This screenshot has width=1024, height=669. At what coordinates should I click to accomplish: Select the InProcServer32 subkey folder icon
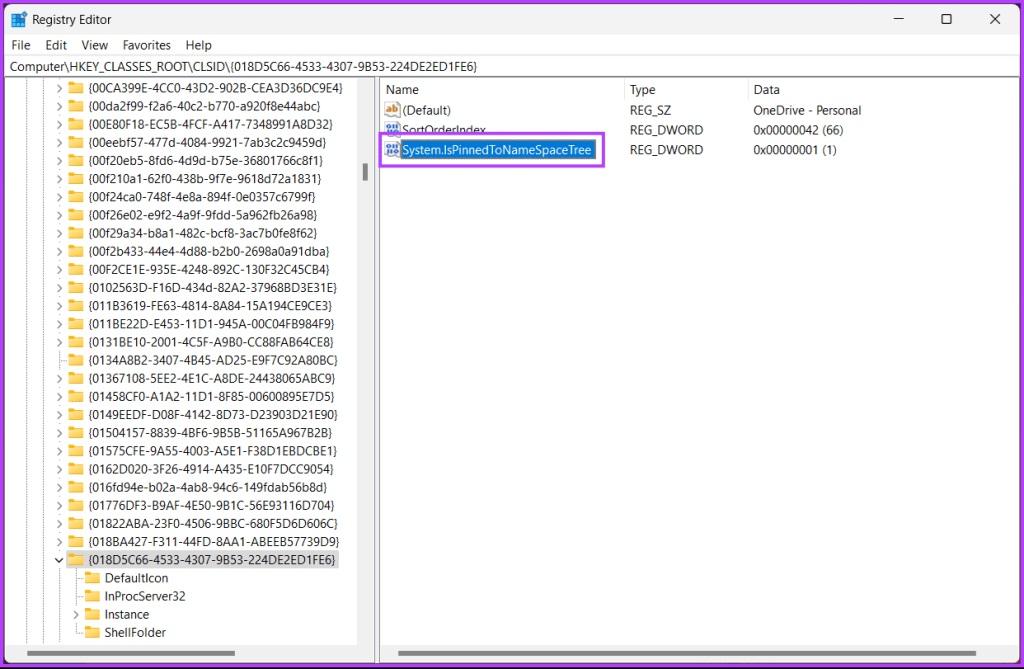[x=93, y=596]
